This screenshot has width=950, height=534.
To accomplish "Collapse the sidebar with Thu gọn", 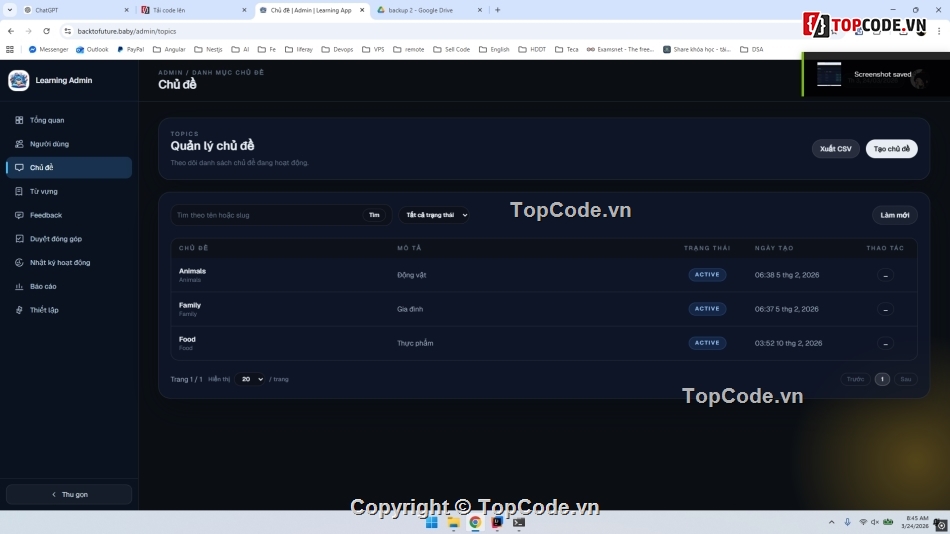I will click(x=69, y=495).
